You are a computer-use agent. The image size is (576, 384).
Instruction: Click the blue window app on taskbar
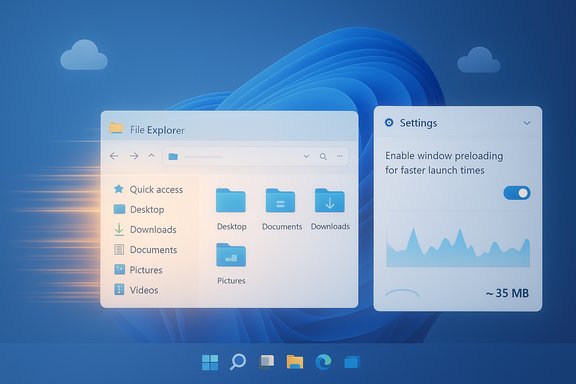tap(352, 362)
